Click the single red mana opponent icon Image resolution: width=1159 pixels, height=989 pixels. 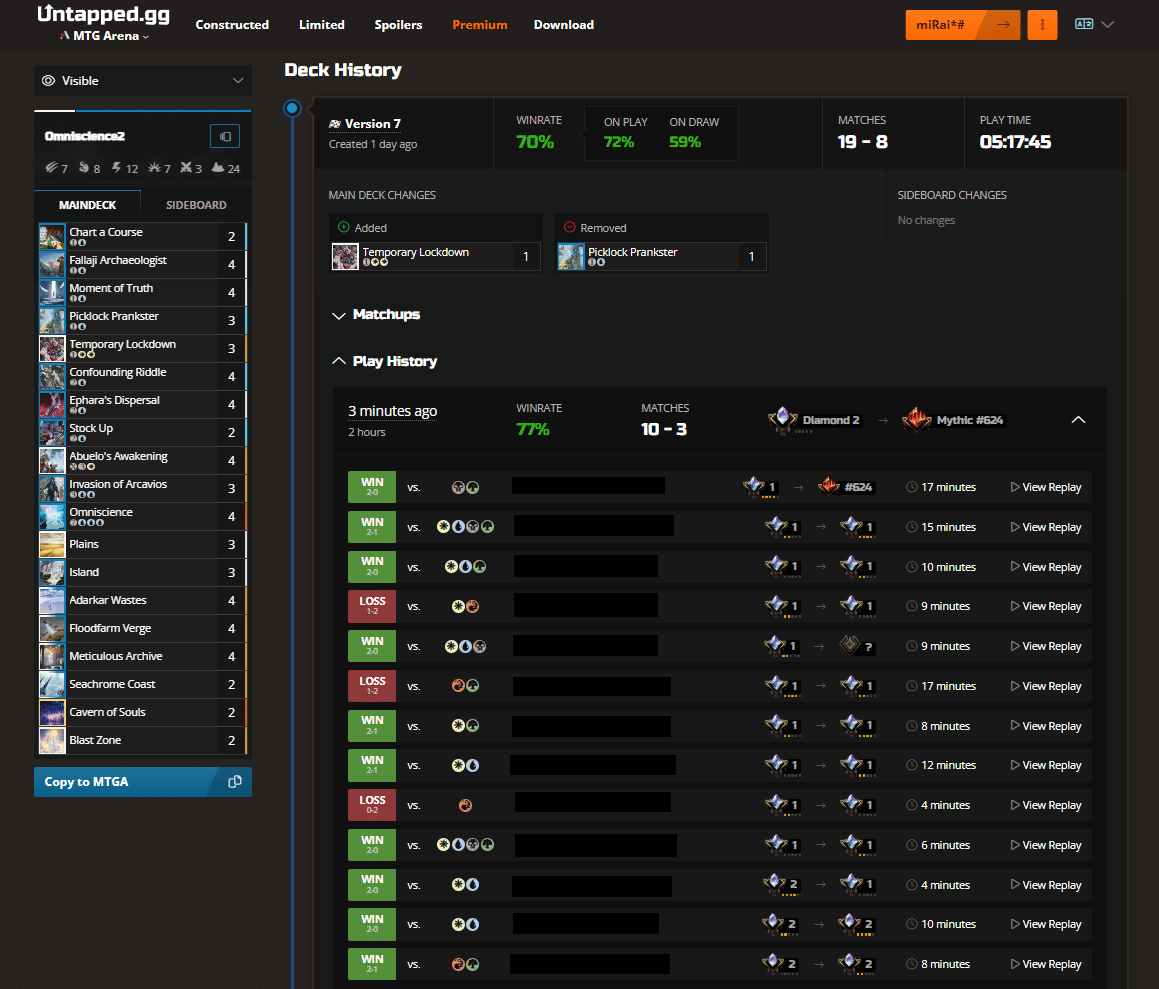465,805
